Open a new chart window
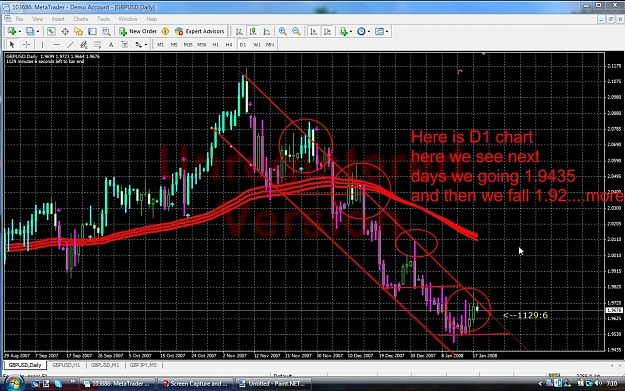 (x=12, y=31)
